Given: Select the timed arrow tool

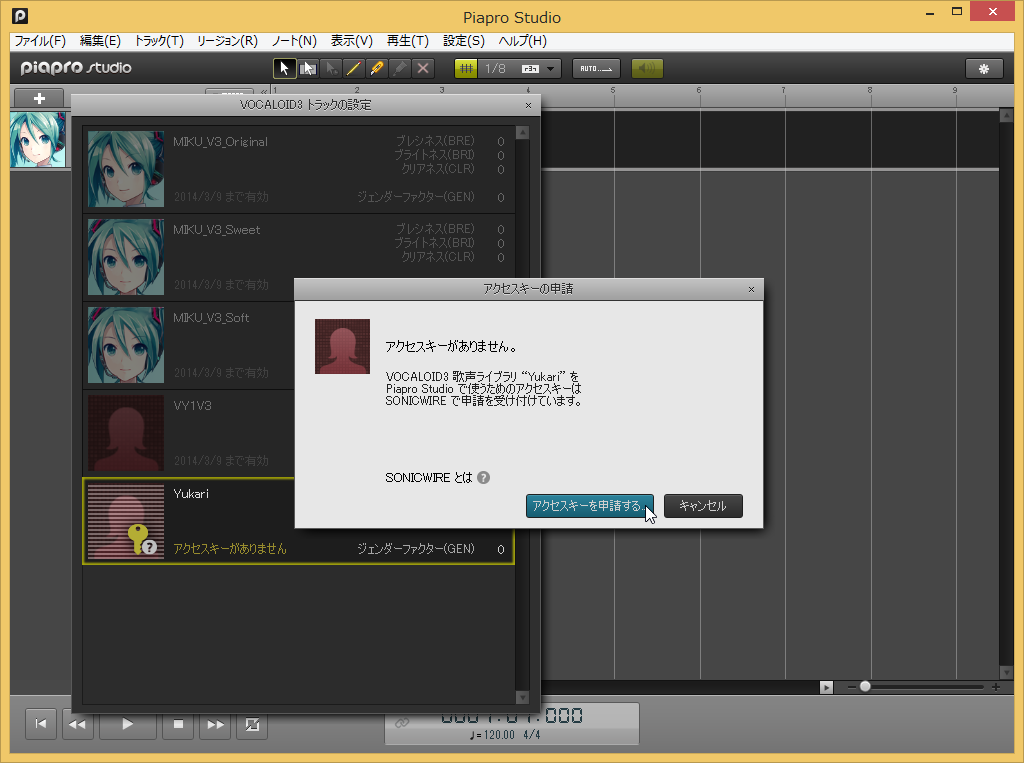Looking at the screenshot, I should pyautogui.click(x=331, y=68).
